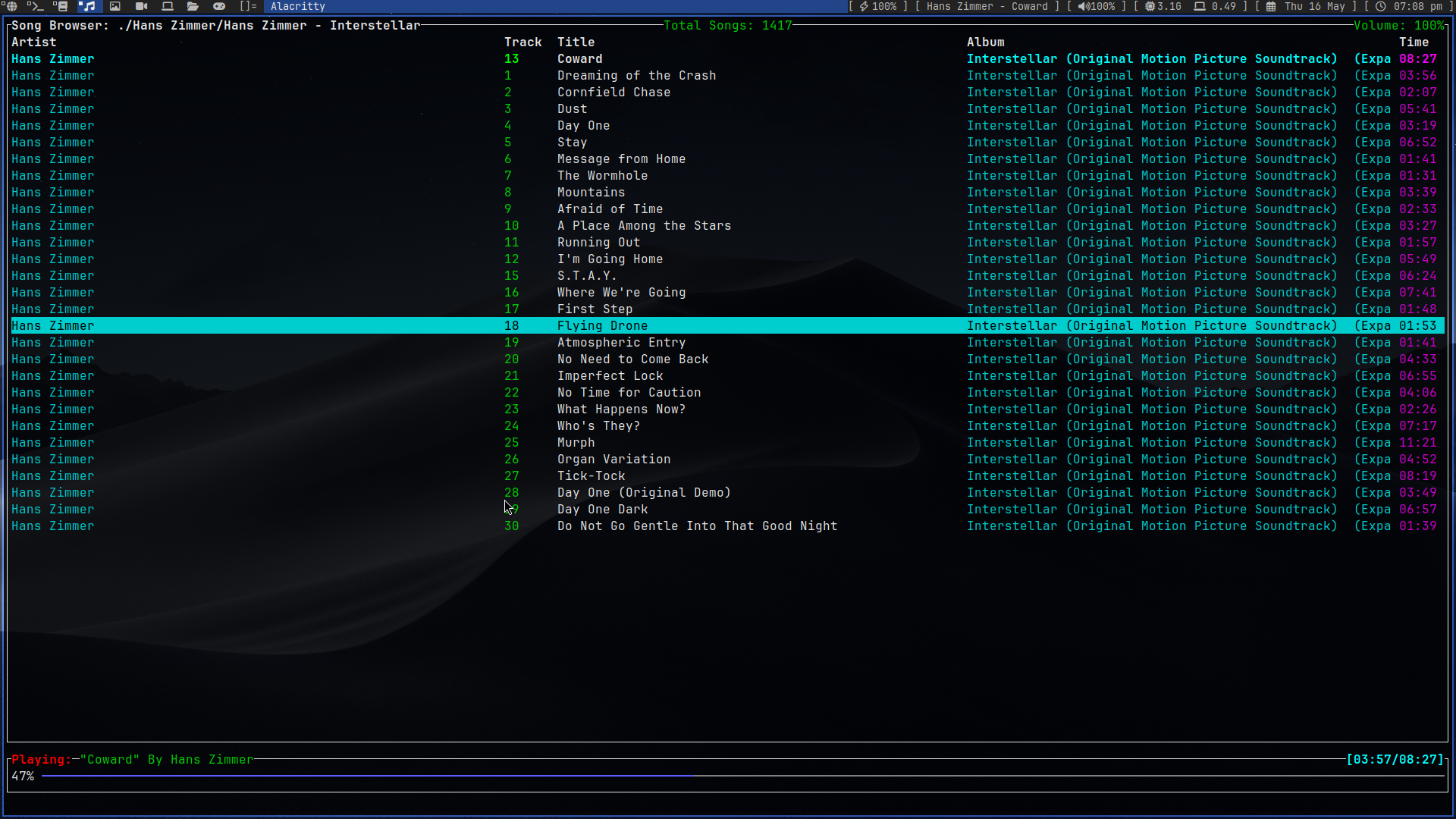Click the highlighted Flying Drone row
The image size is (1456, 819).
click(602, 326)
